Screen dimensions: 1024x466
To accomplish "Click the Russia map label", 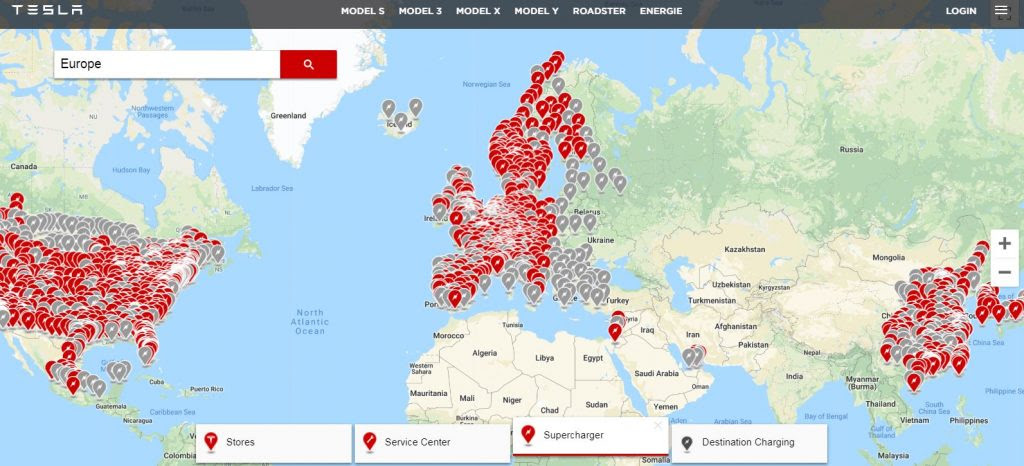I will click(851, 149).
